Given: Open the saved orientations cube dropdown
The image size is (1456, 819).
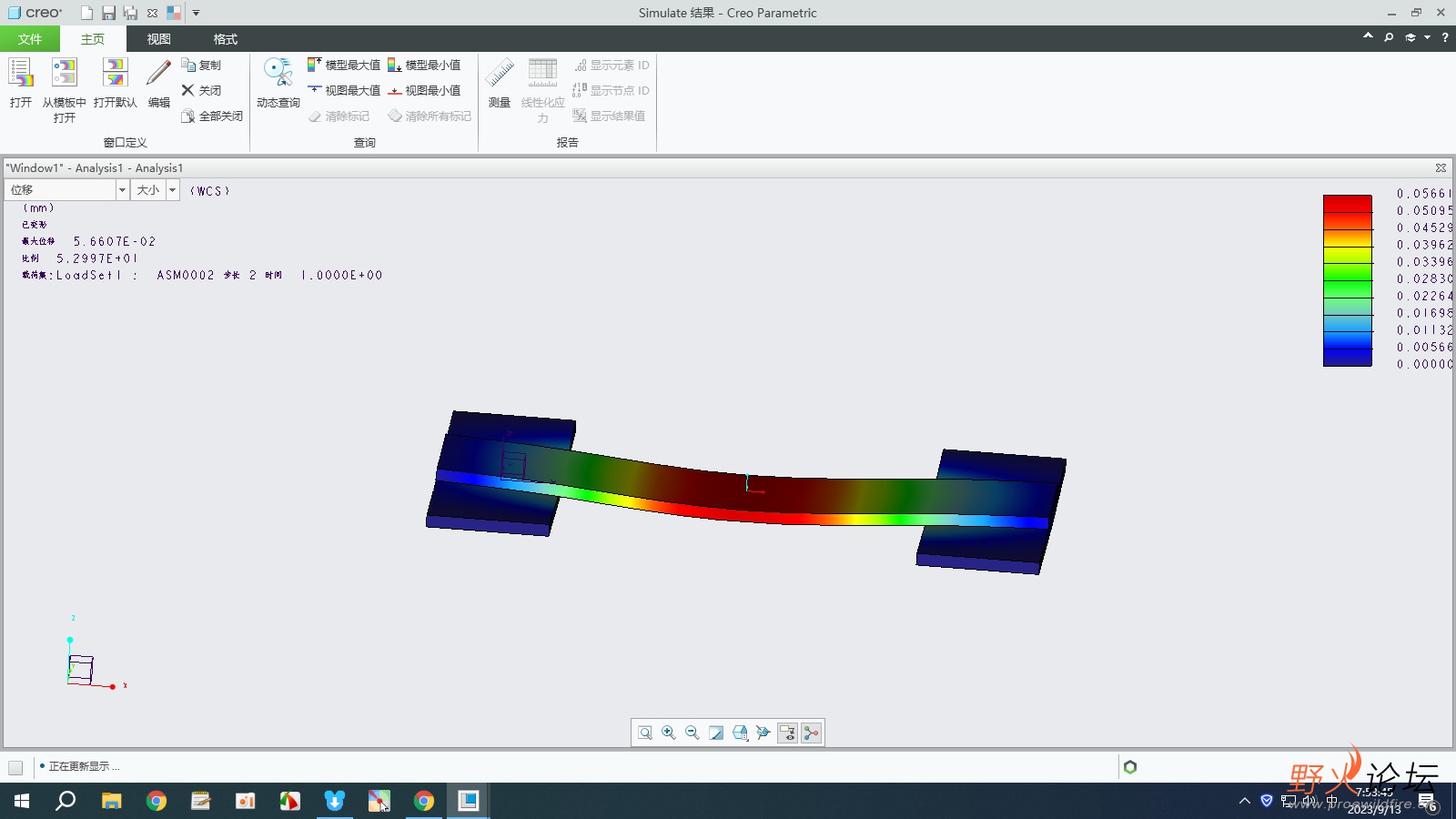Looking at the screenshot, I should point(740,733).
